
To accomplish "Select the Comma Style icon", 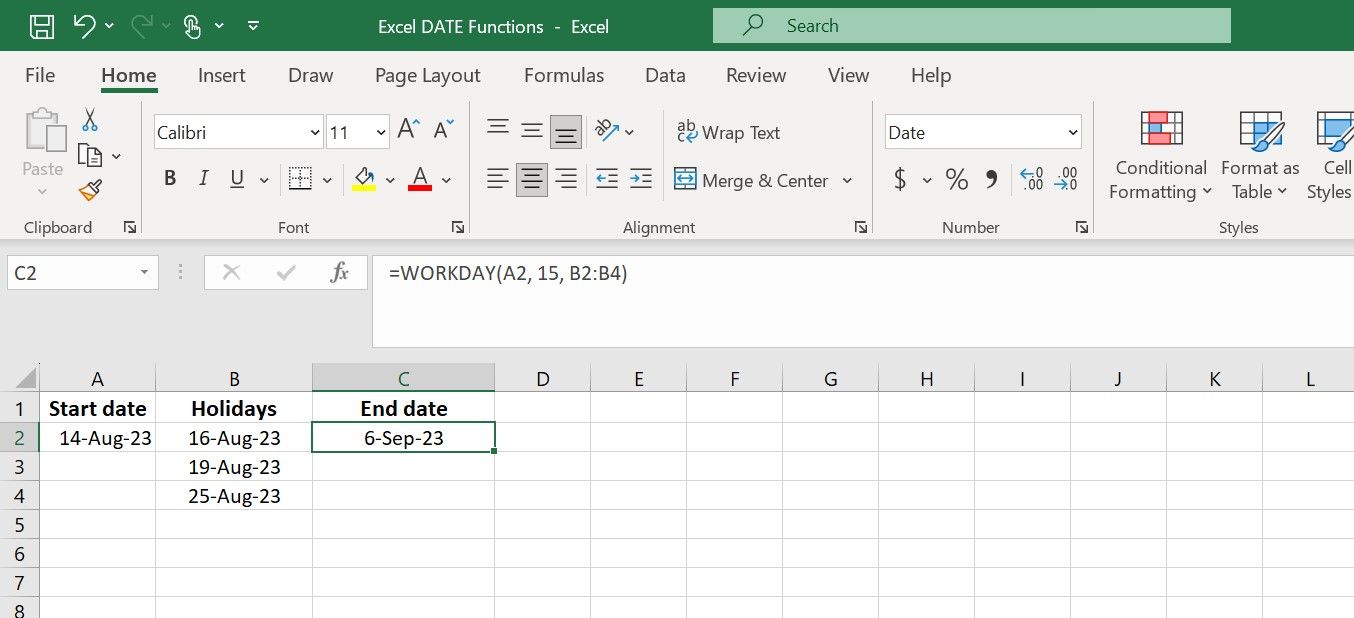I will coord(993,179).
